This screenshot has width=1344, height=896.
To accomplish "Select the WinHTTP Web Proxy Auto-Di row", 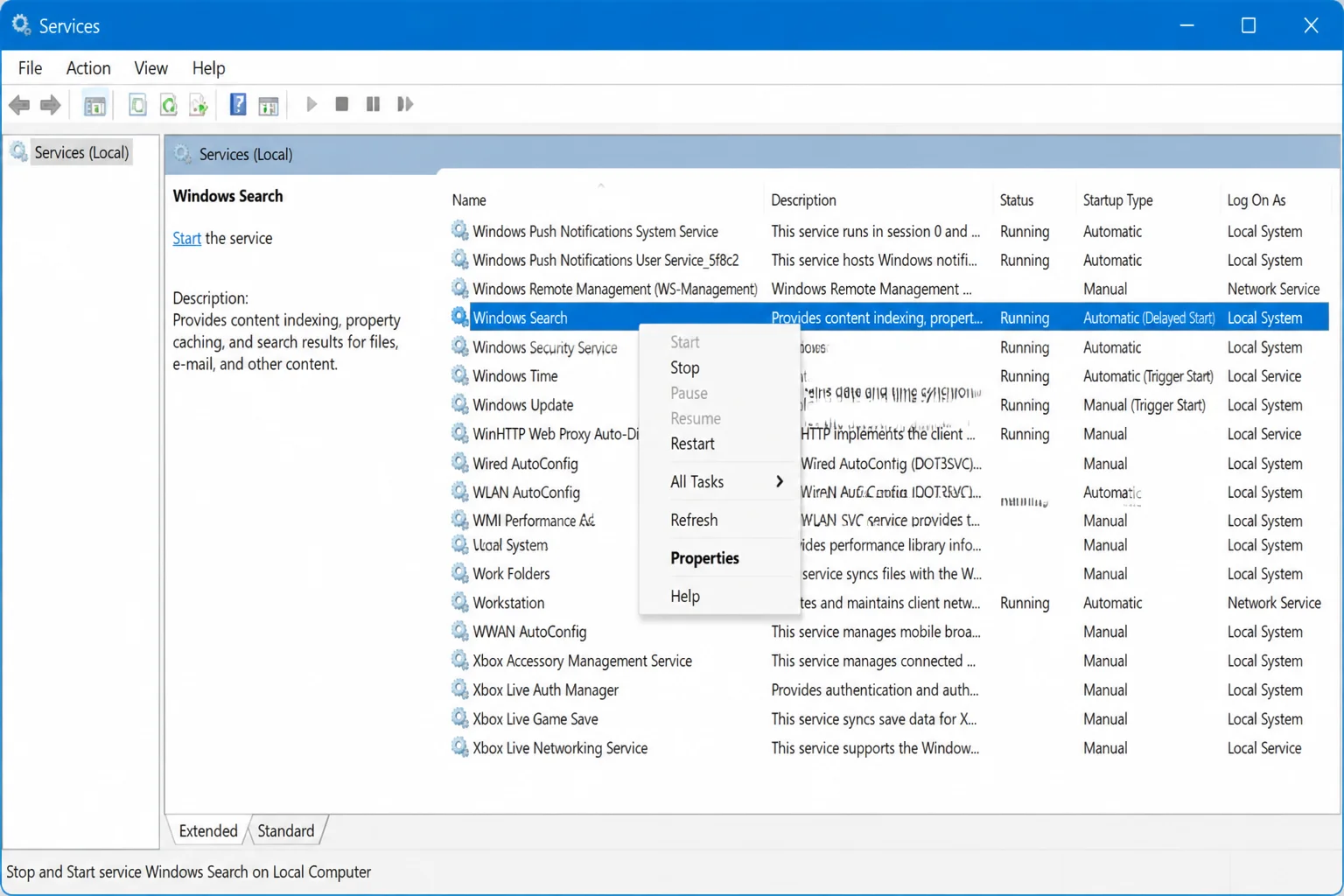I will 888,434.
